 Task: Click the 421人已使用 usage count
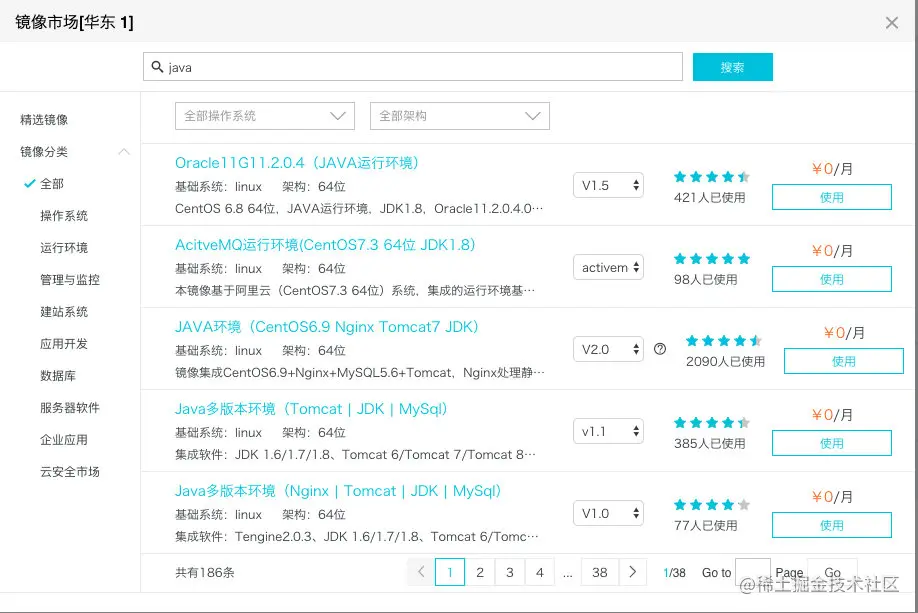point(710,198)
